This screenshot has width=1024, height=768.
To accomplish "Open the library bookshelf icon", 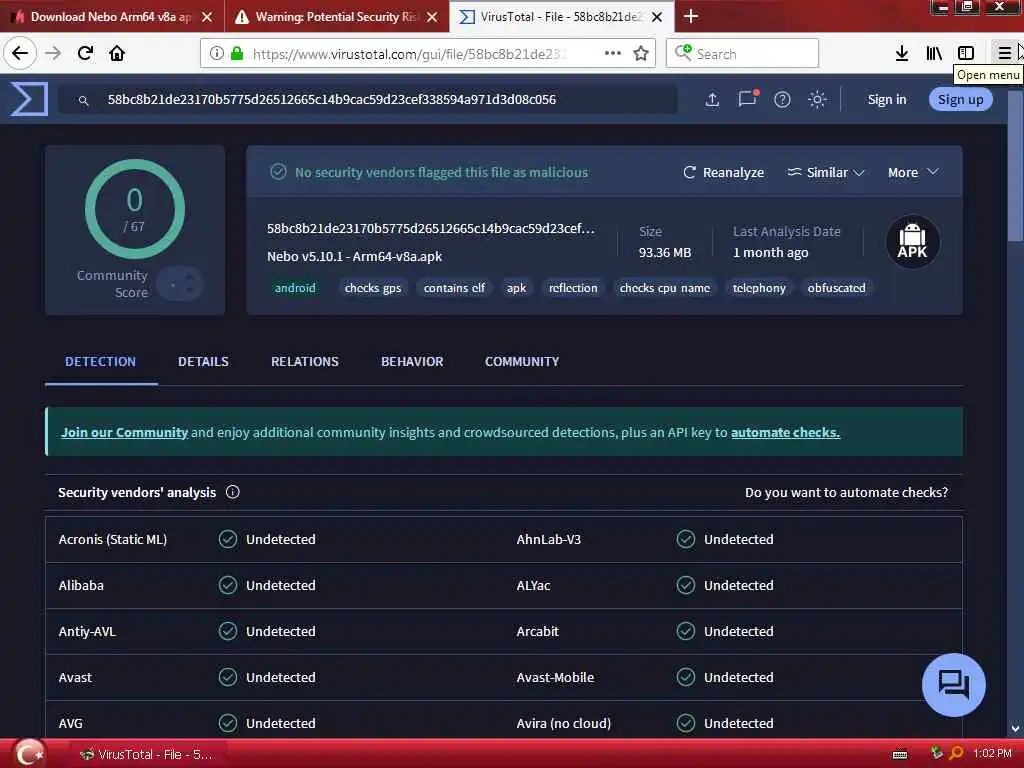I will (934, 54).
